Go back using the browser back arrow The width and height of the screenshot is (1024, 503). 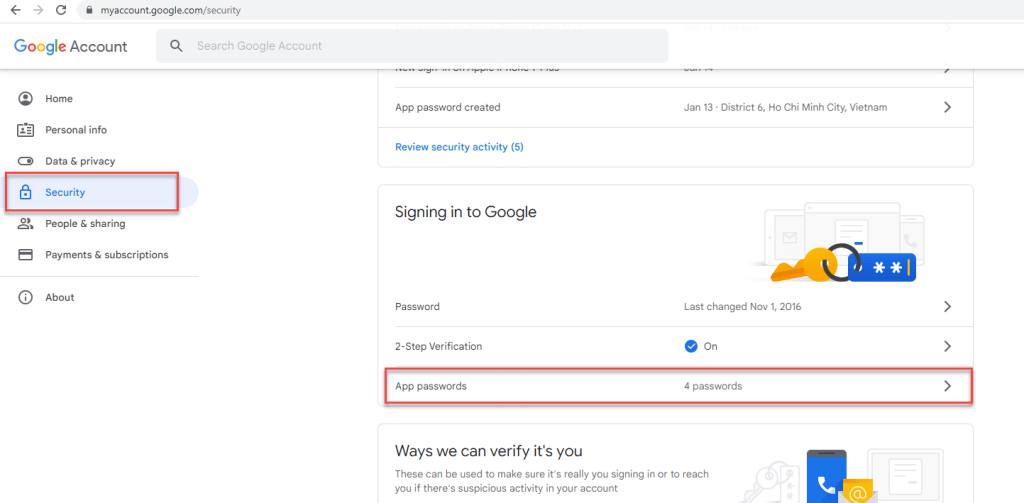coord(15,10)
